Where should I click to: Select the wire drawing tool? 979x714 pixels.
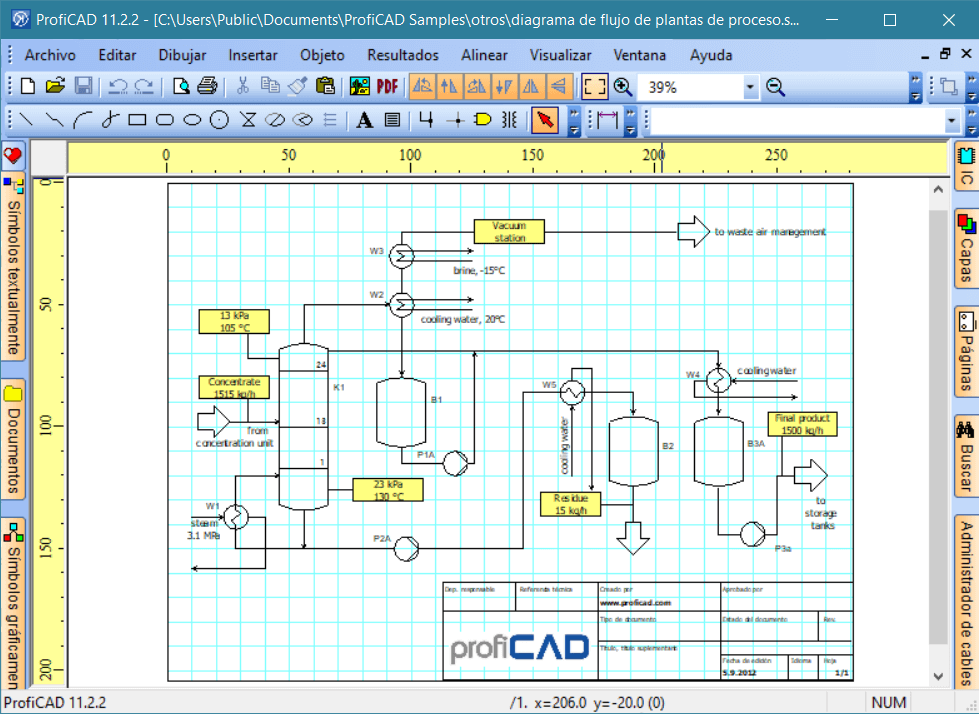(426, 119)
